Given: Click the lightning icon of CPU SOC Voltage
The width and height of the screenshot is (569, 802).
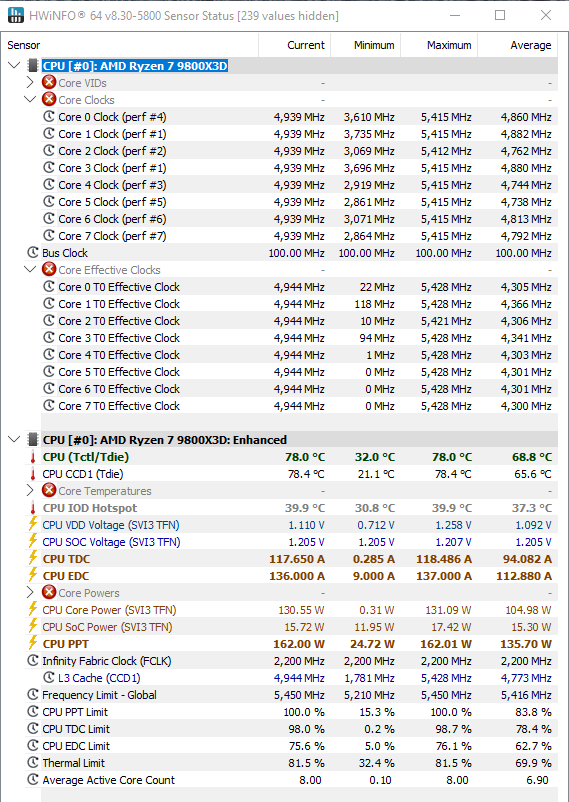Looking at the screenshot, I should tap(33, 541).
